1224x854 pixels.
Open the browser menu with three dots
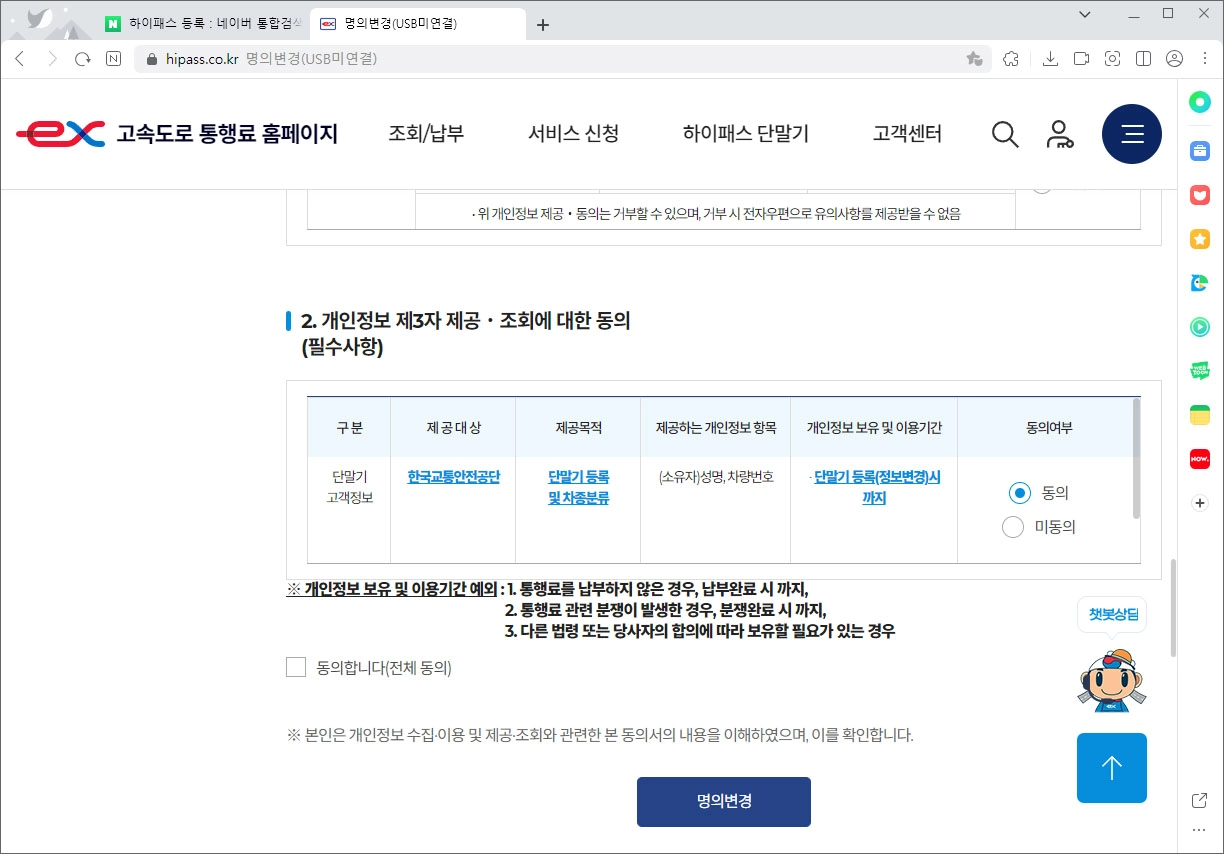[1205, 59]
